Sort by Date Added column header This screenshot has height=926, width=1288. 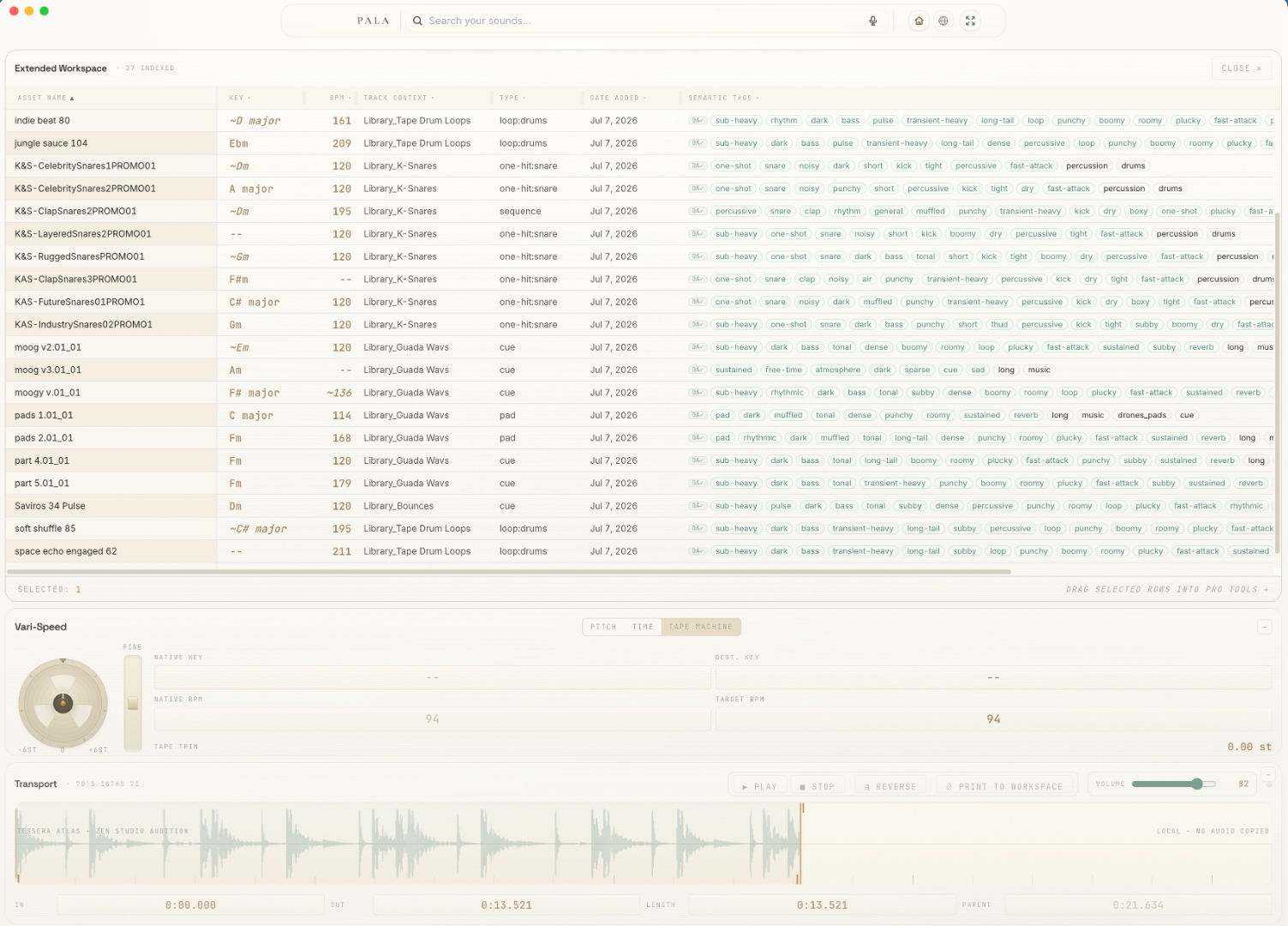[618, 98]
